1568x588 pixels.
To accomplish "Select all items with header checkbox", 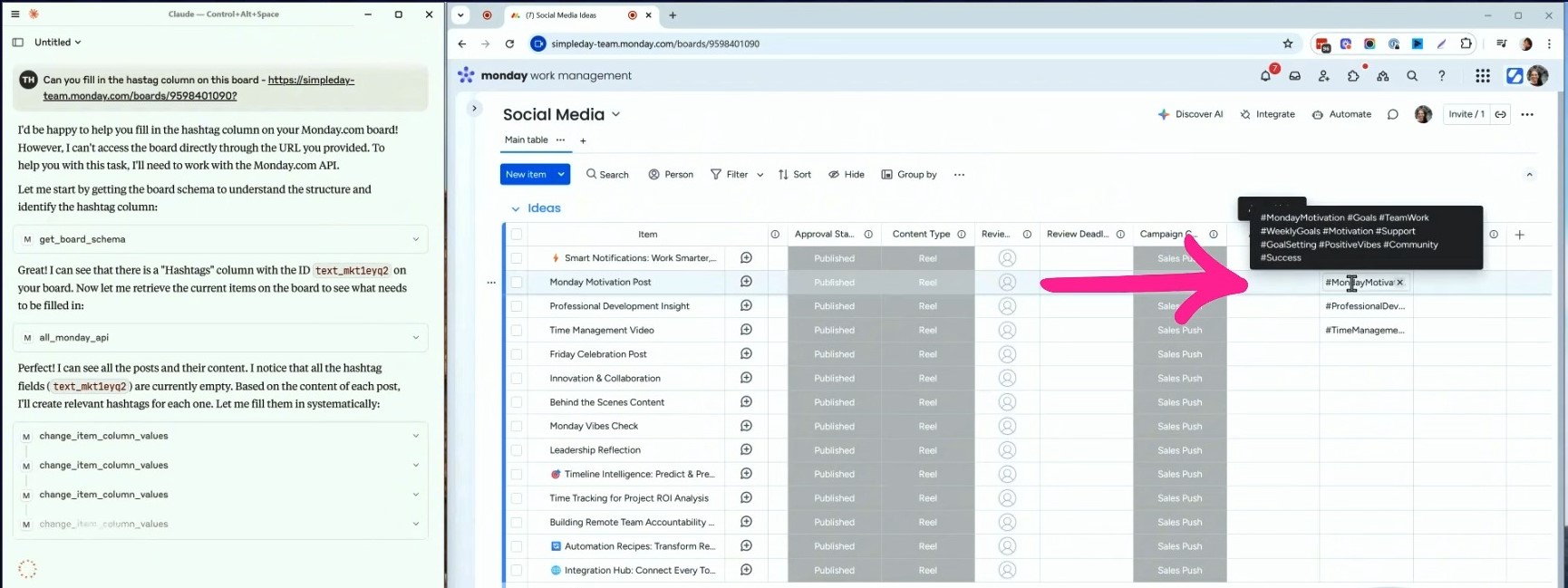I will [x=517, y=234].
